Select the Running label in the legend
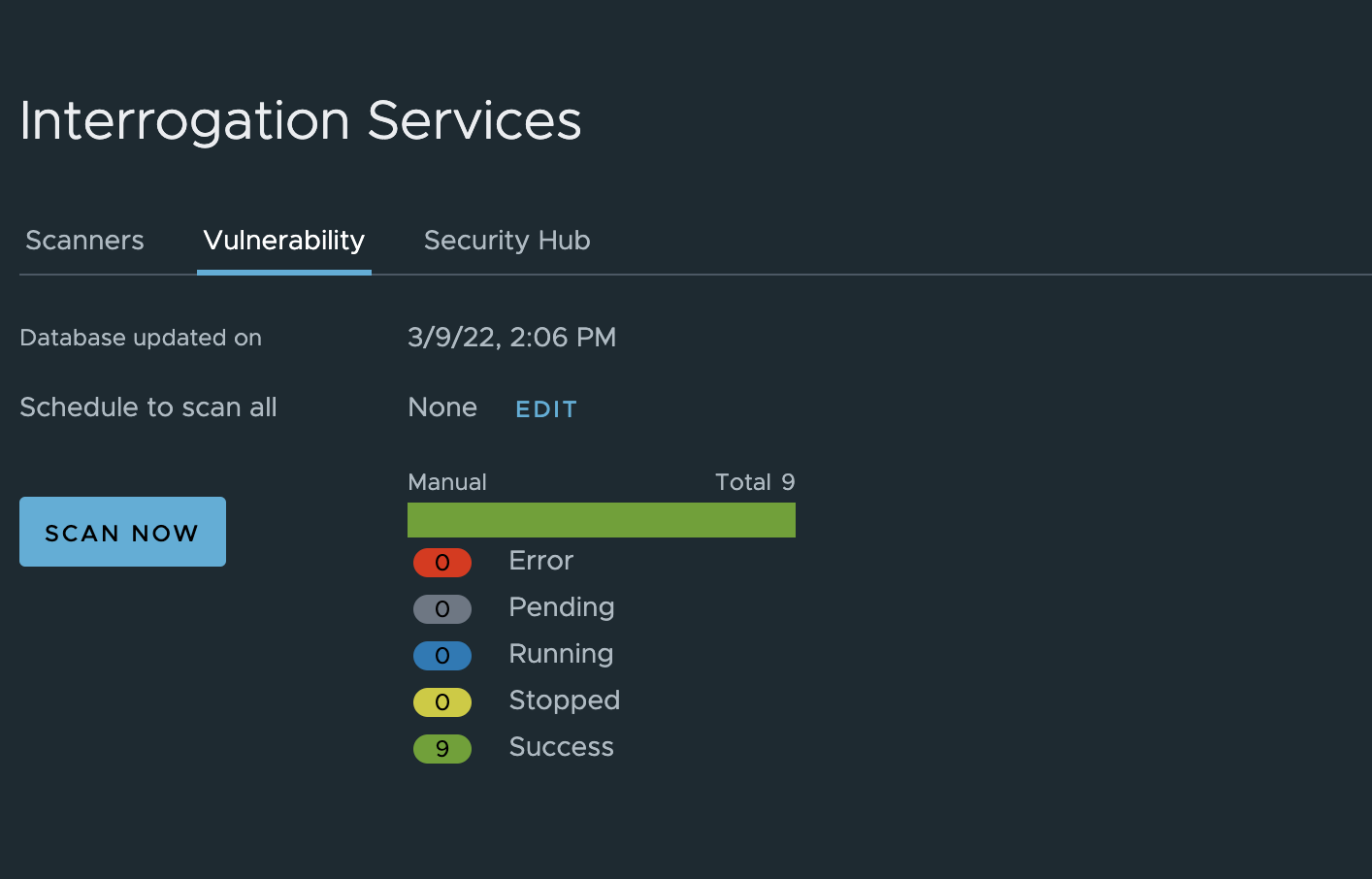The width and height of the screenshot is (1372, 879). coord(561,653)
